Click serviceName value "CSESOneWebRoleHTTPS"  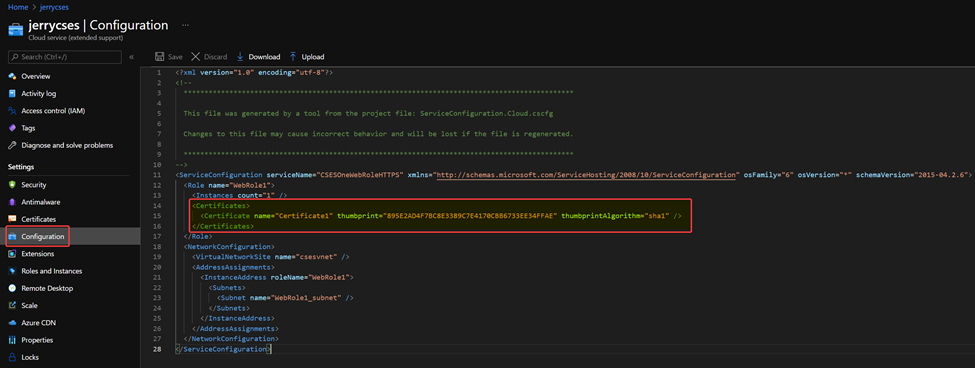(x=361, y=175)
